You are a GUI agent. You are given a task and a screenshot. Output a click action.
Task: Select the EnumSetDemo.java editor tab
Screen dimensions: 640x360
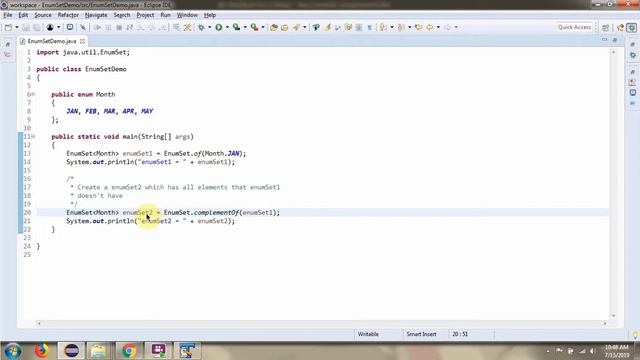coord(51,41)
